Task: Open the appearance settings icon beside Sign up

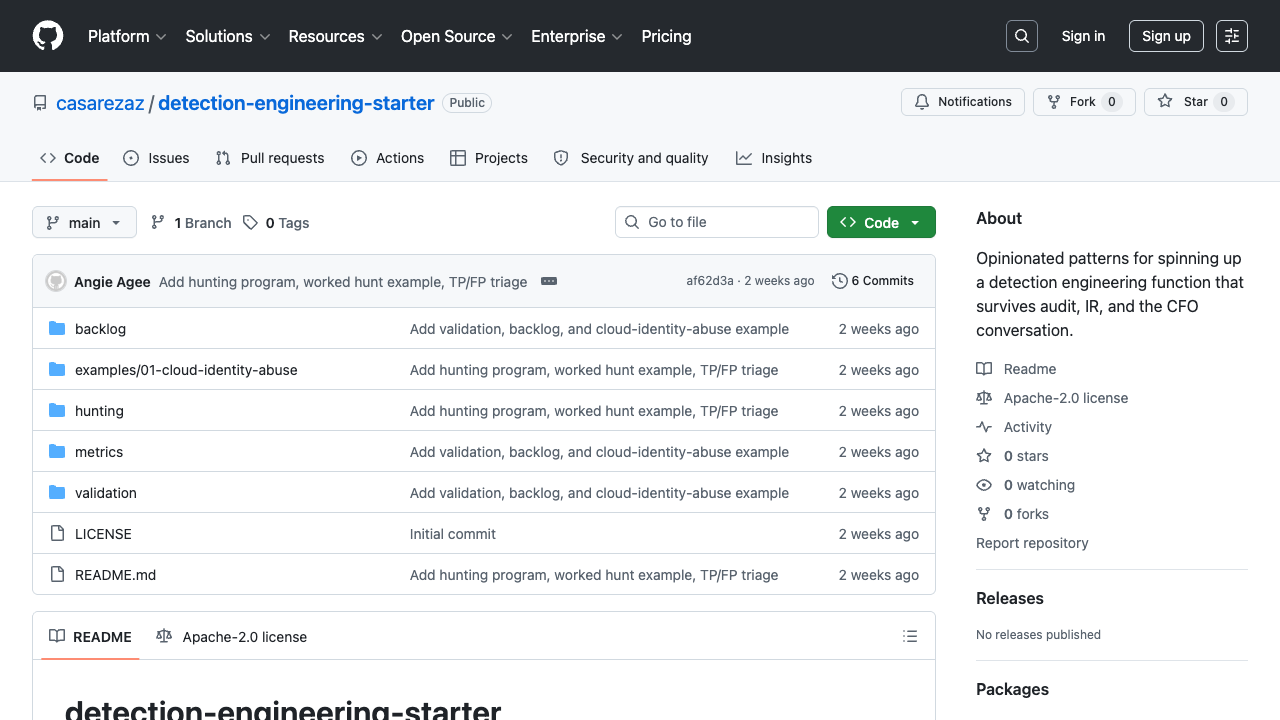Action: click(1232, 36)
